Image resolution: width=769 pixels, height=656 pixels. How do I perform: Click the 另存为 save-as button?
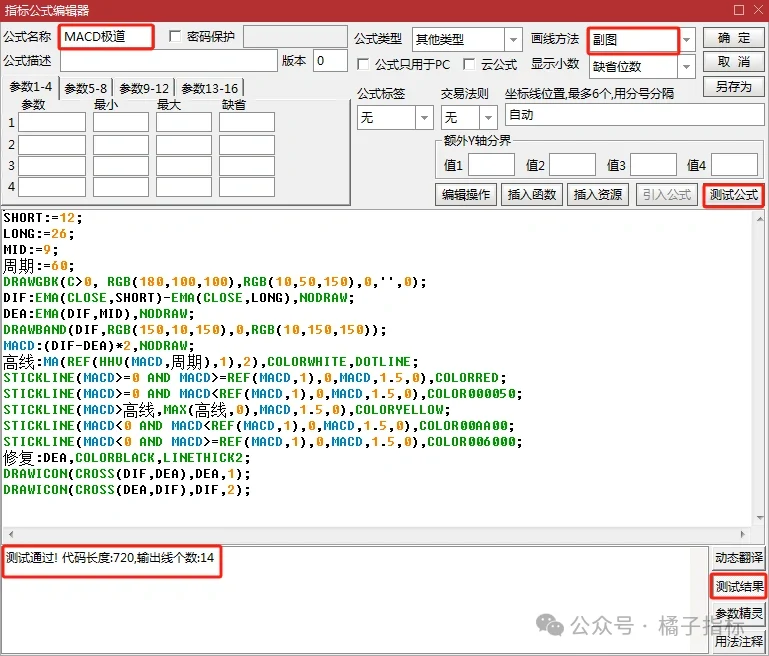point(733,87)
